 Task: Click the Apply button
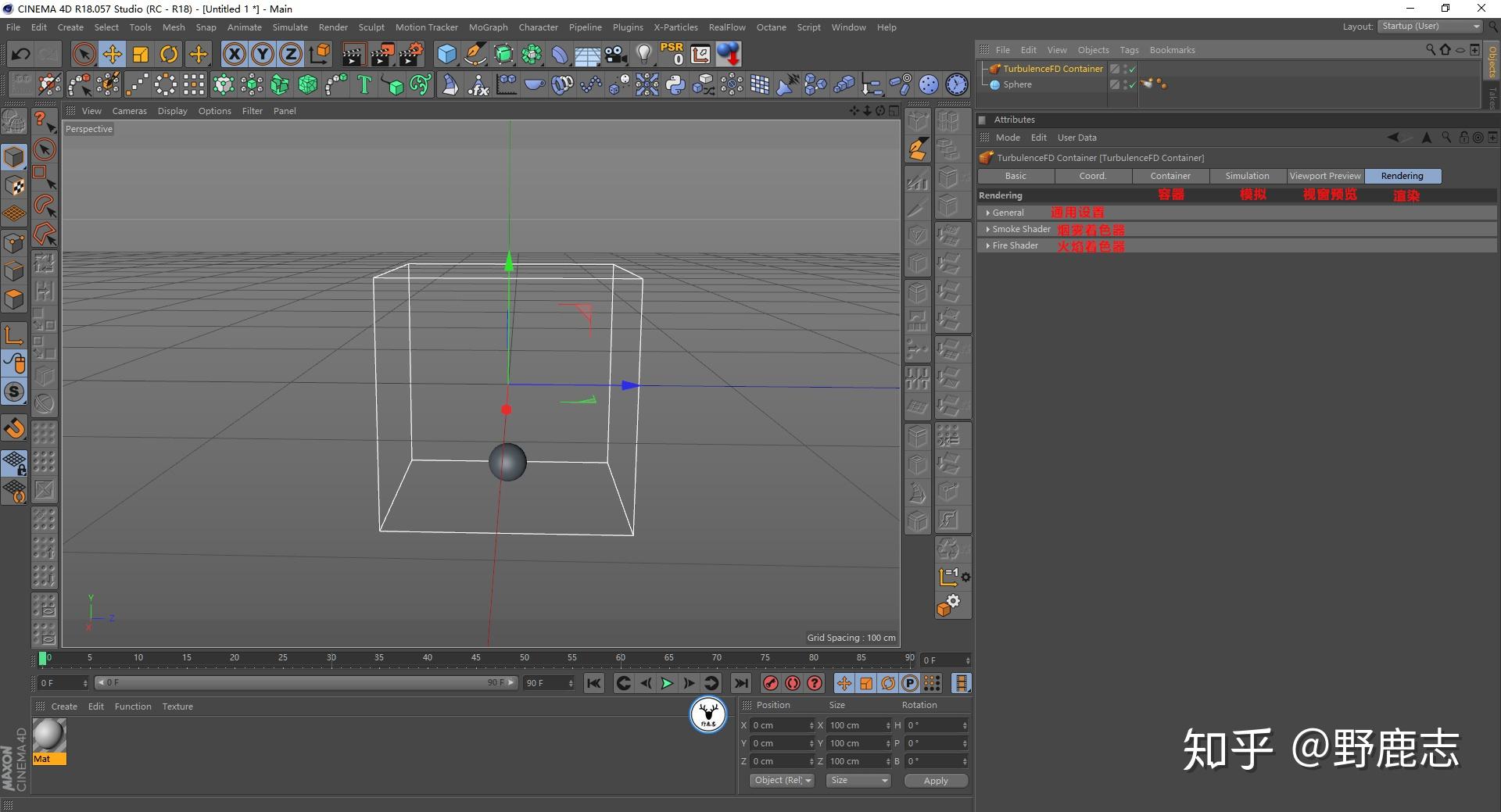[x=935, y=780]
